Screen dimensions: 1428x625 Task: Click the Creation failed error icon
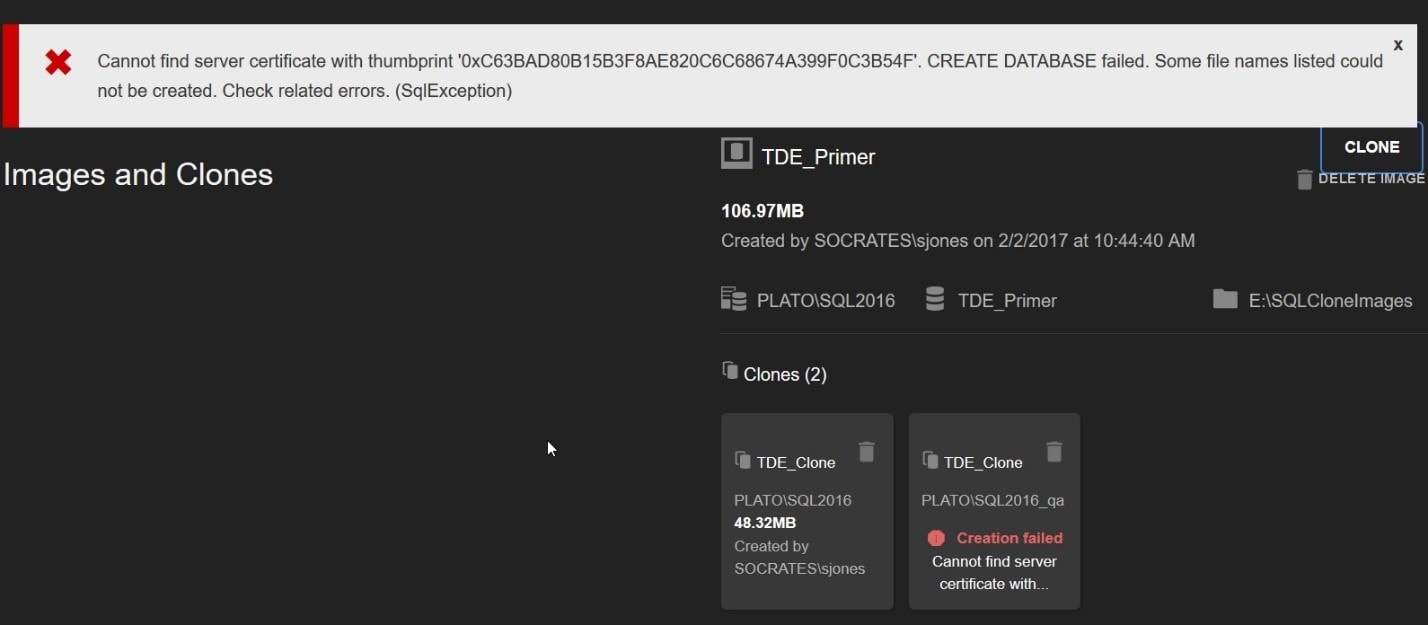tap(936, 537)
